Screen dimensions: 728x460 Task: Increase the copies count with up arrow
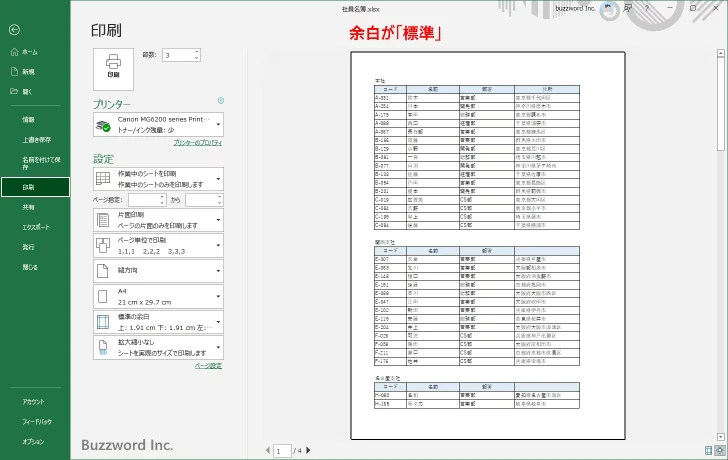pos(197,52)
